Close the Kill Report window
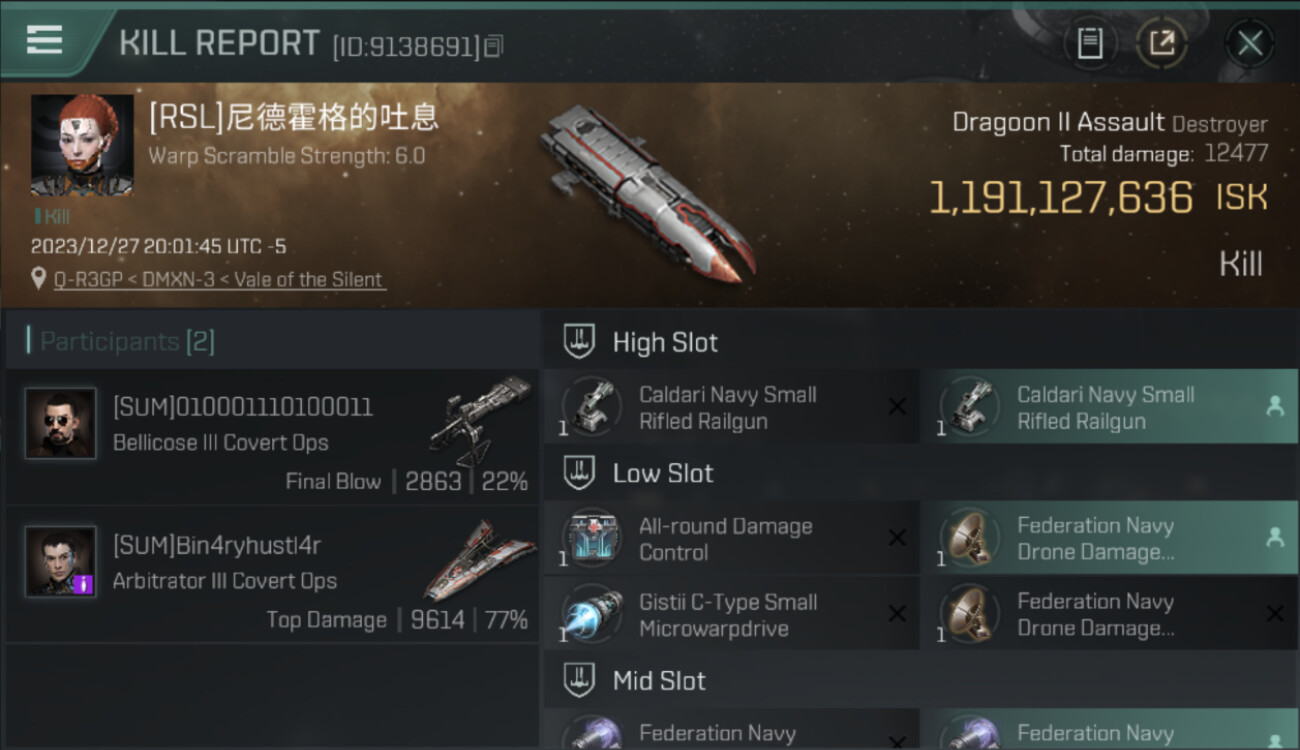 [x=1250, y=43]
